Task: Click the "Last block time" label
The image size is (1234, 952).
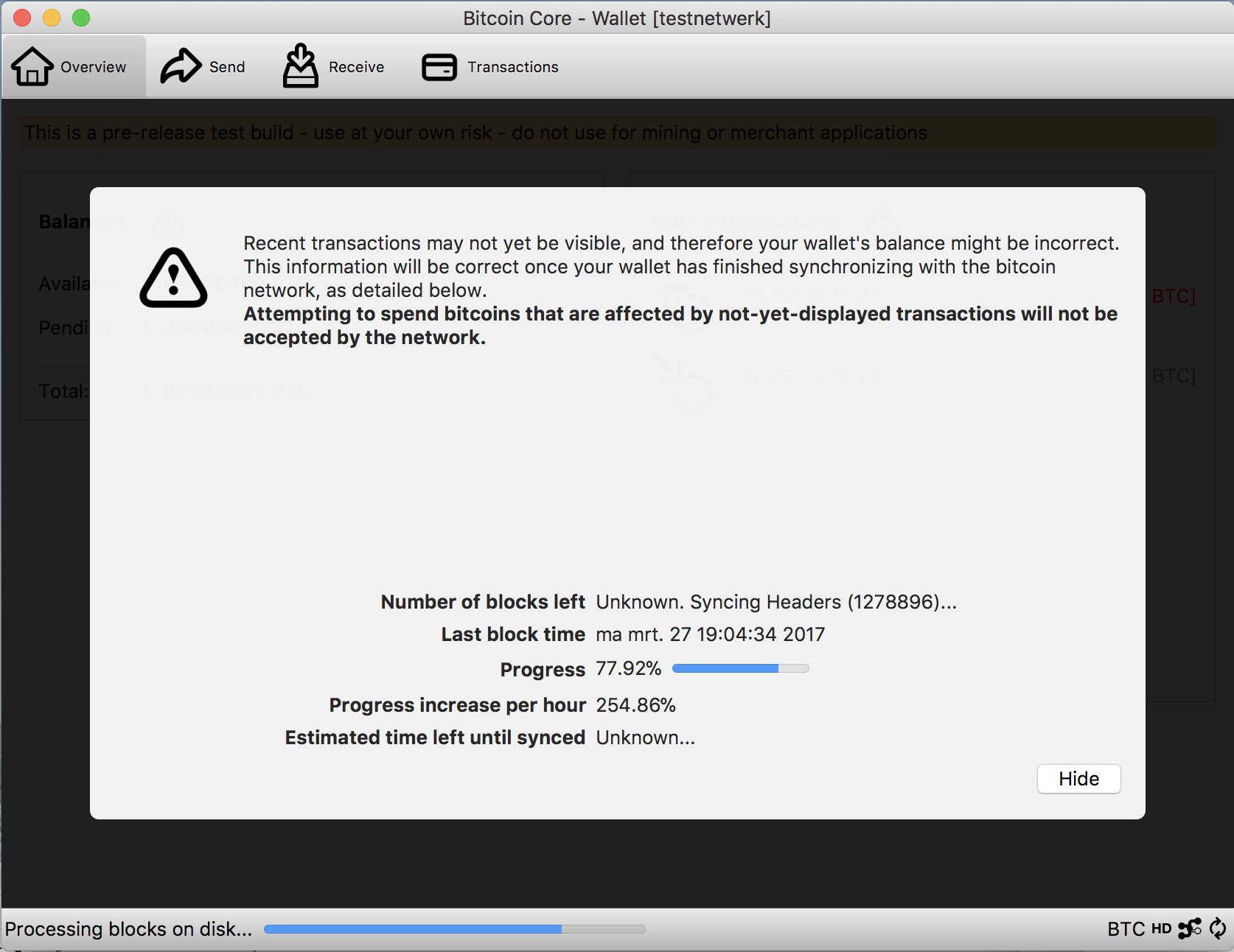Action: (x=513, y=634)
